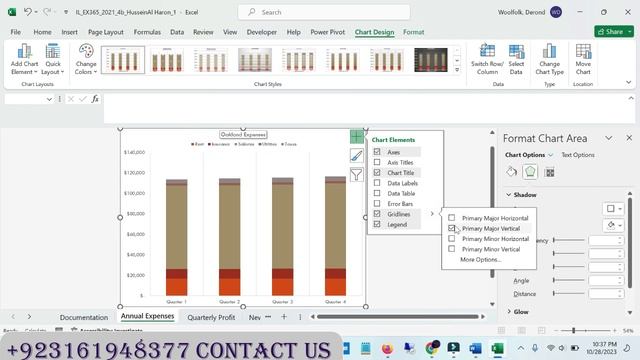Open Change Colors palette

click(86, 60)
